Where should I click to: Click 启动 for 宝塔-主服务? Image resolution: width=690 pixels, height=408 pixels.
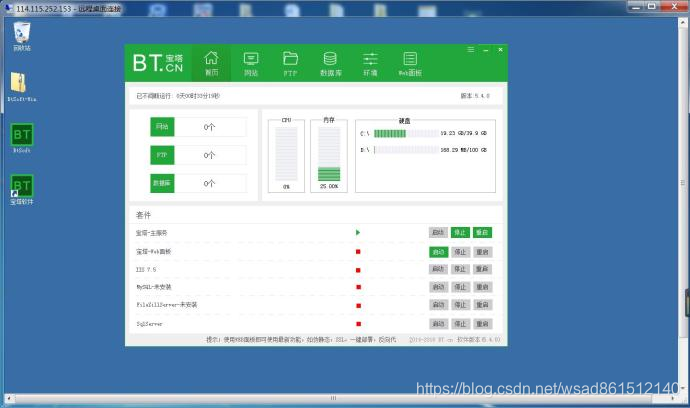(x=438, y=232)
